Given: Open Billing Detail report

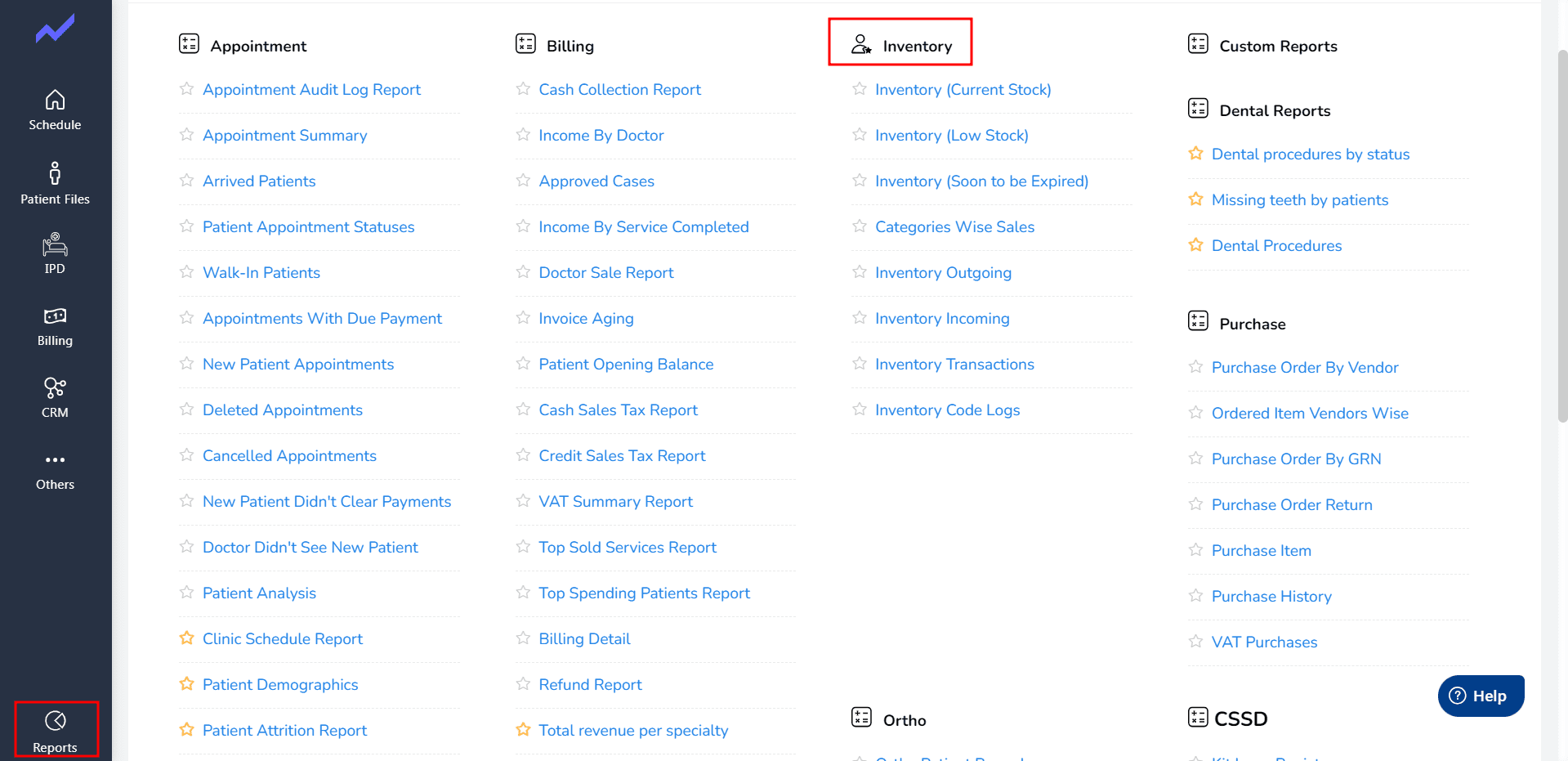Looking at the screenshot, I should [584, 638].
